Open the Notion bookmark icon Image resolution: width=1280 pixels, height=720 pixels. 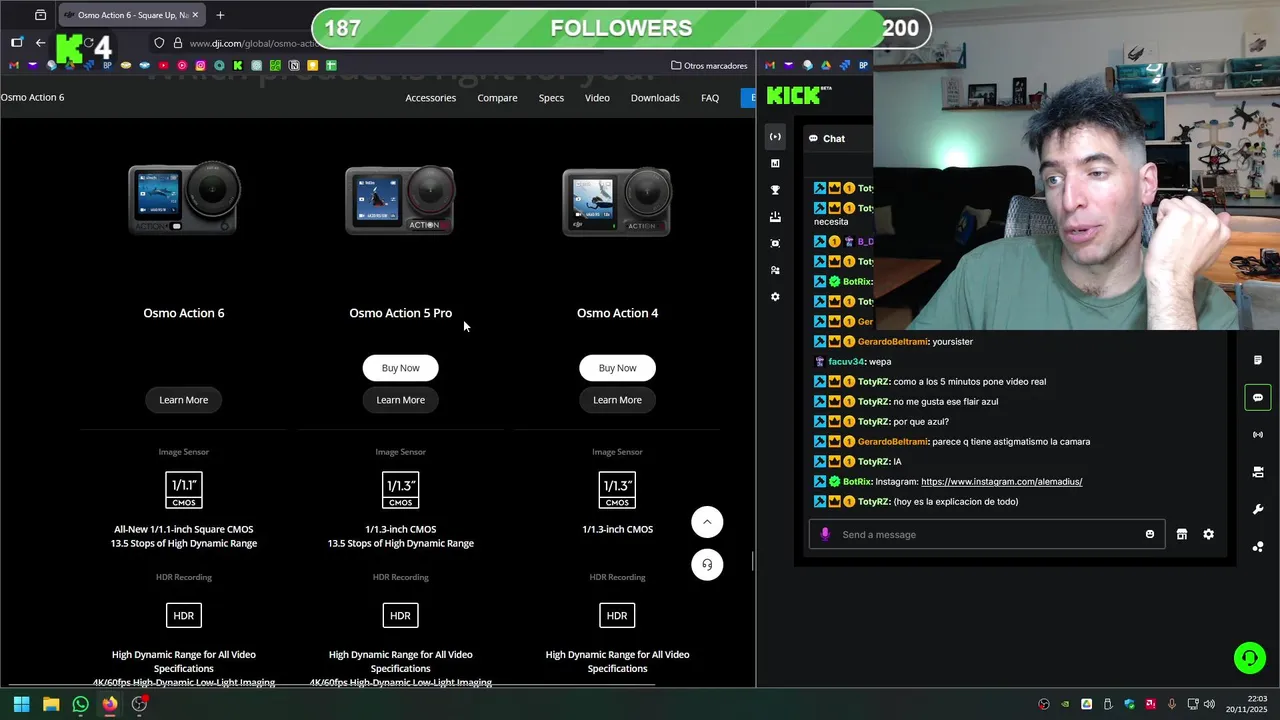(x=294, y=65)
